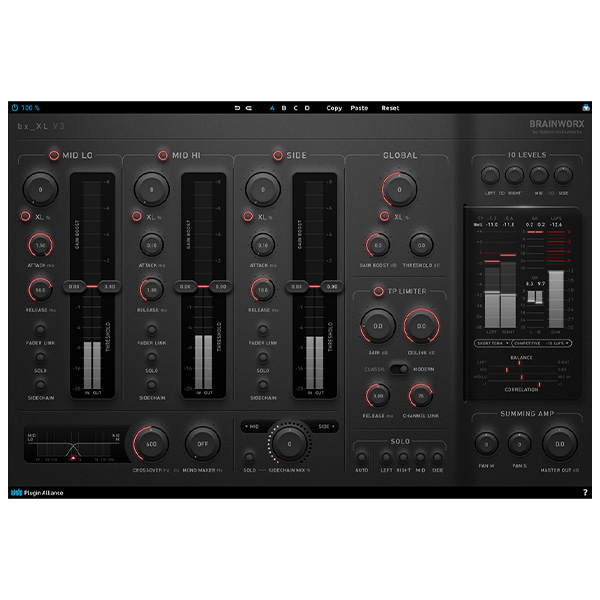Image resolution: width=600 pixels, height=600 pixels.
Task: Click the GLOBAL threshold knob
Action: point(421,245)
